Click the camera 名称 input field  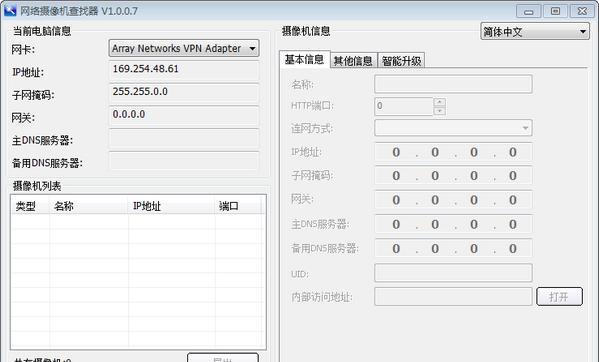point(453,84)
